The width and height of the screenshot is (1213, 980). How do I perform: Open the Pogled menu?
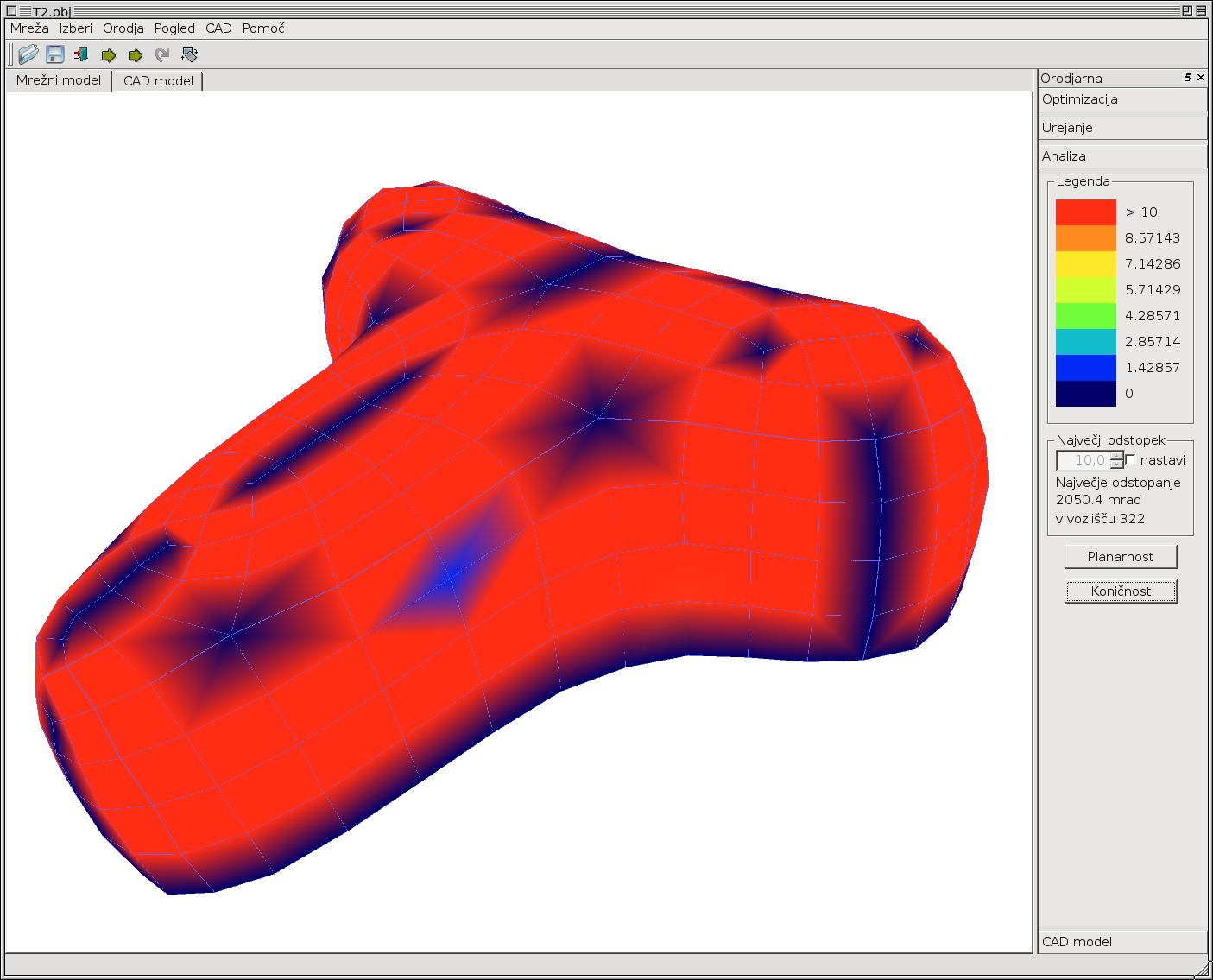pos(174,28)
